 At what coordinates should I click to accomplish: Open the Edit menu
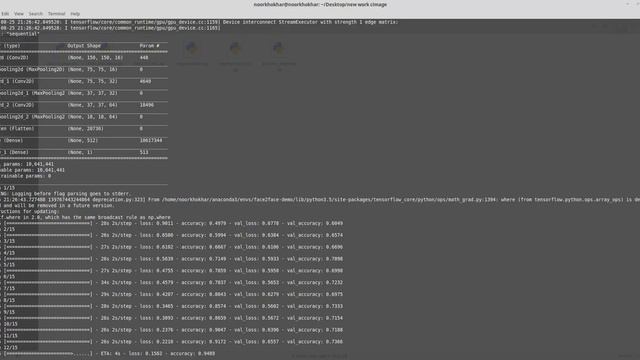tap(5, 13)
